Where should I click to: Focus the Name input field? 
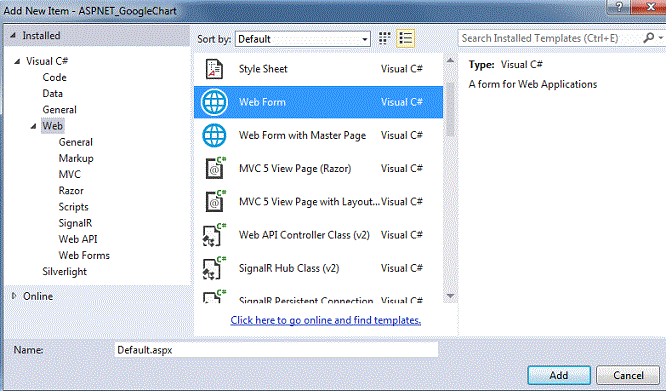pyautogui.click(x=276, y=350)
